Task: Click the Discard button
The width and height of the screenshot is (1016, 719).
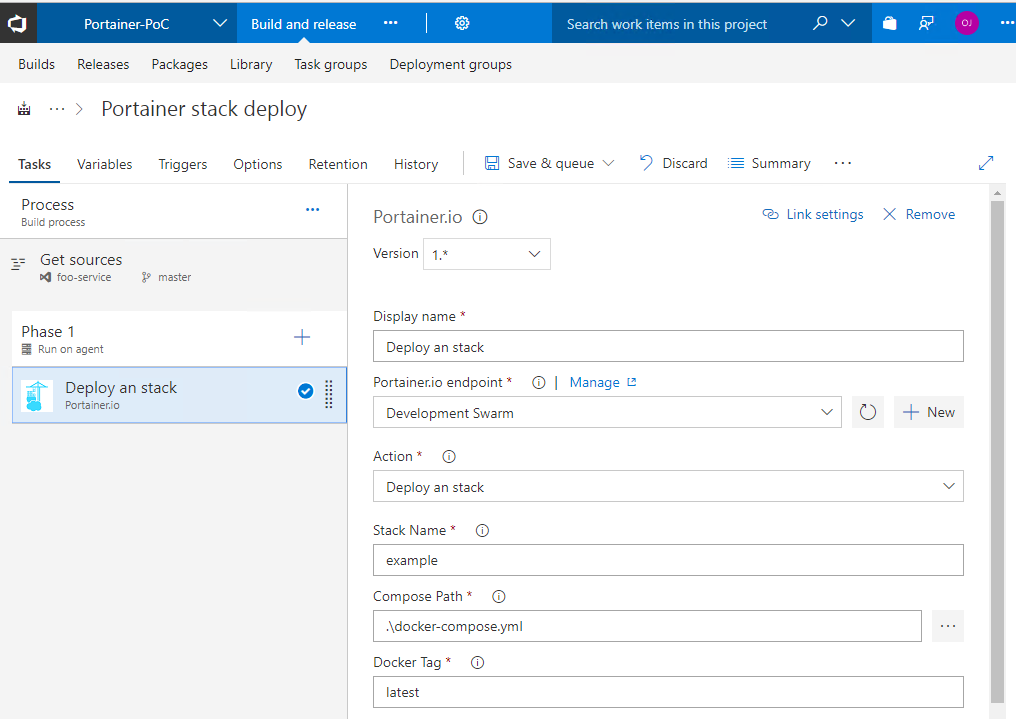Action: [673, 163]
